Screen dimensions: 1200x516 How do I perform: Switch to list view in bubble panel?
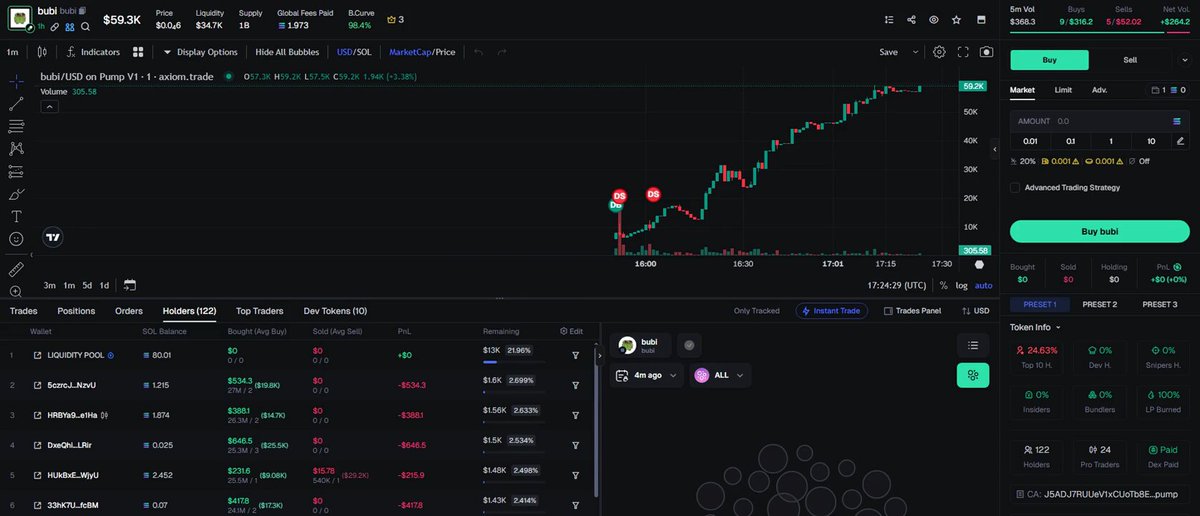tap(972, 345)
